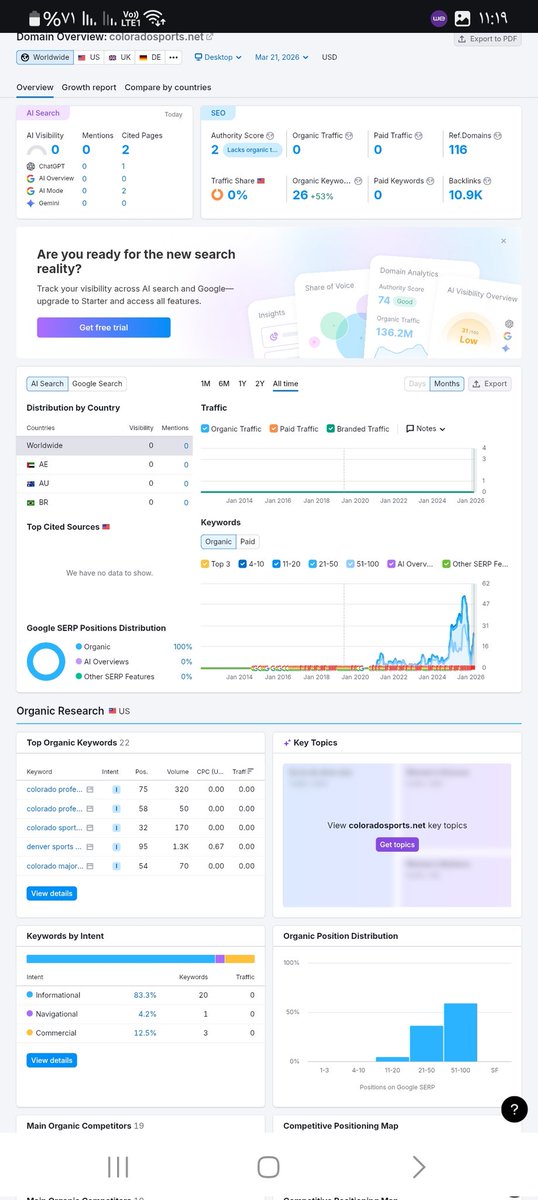Screen dimensions: 538x1200
Task: Click the Google SERP Positions donut chart
Action: click(x=45, y=661)
